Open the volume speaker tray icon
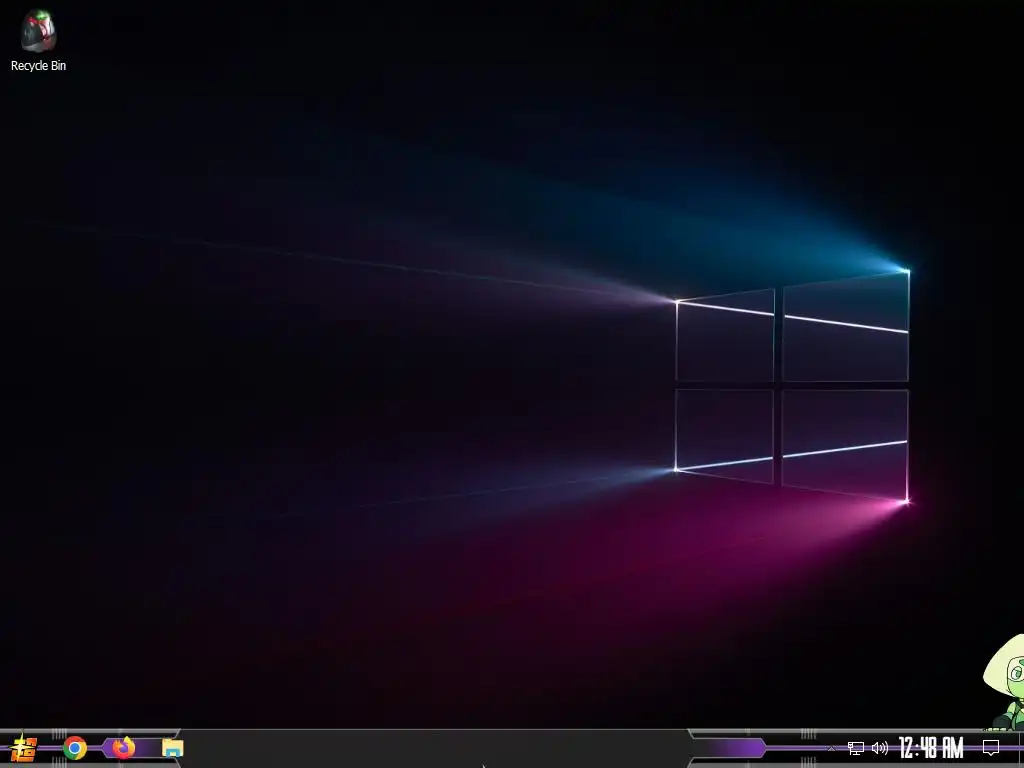The height and width of the screenshot is (768, 1024). [880, 748]
